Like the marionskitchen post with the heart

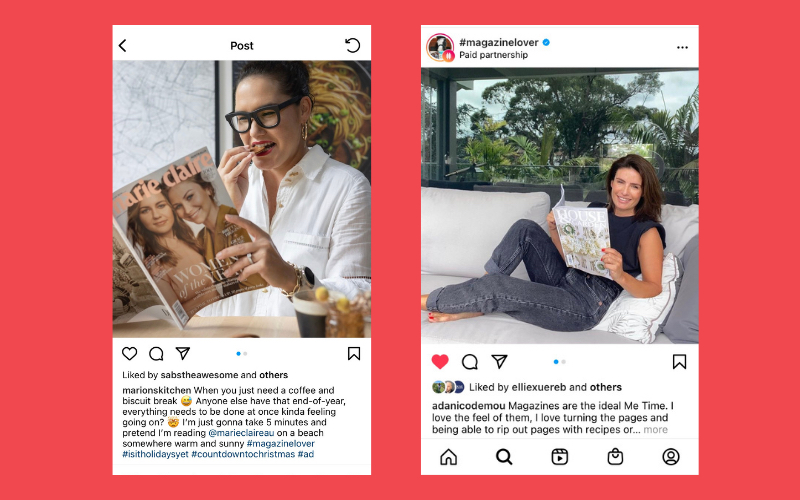[130, 353]
